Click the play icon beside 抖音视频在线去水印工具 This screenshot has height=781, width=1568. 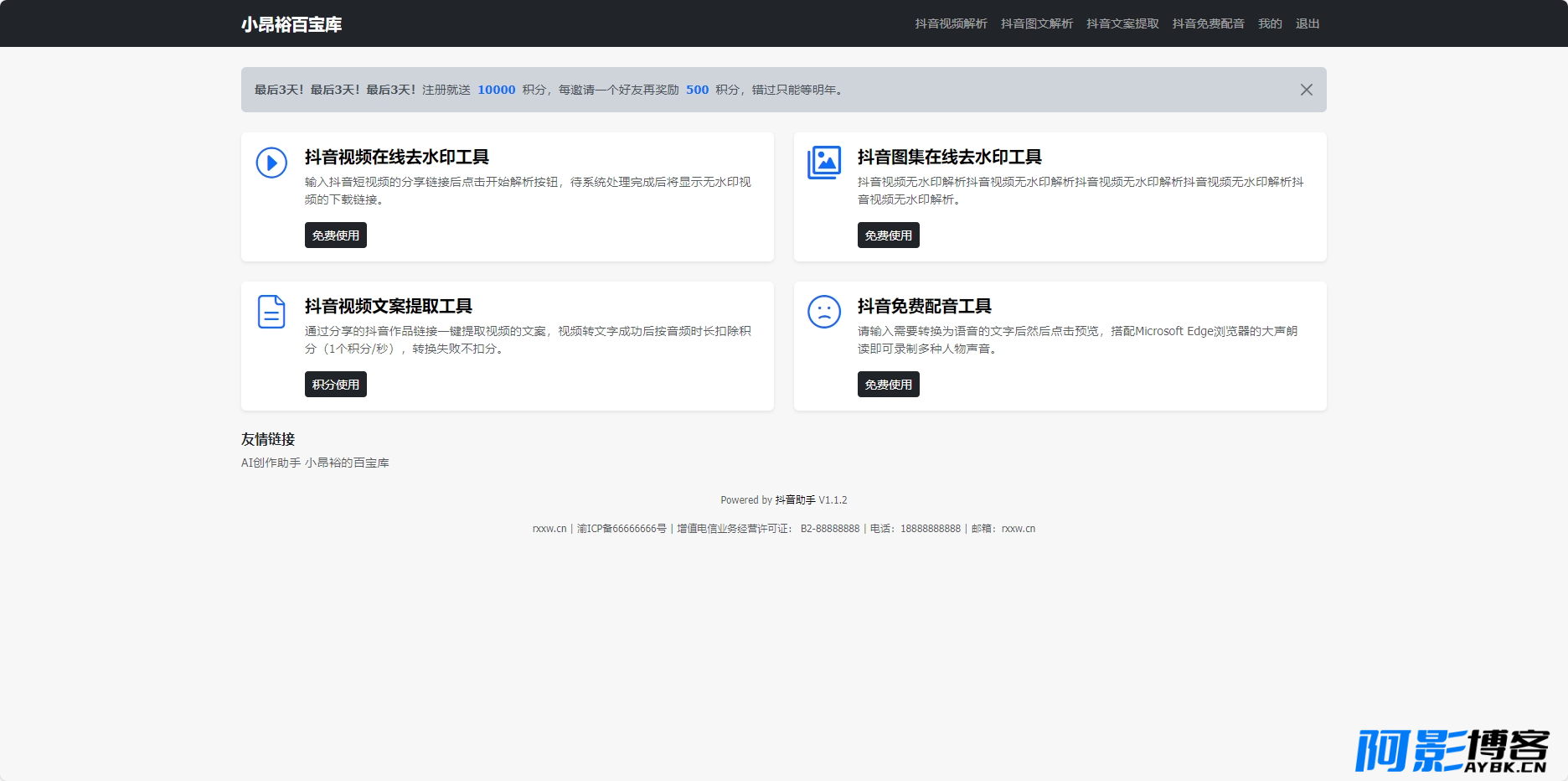coord(271,163)
